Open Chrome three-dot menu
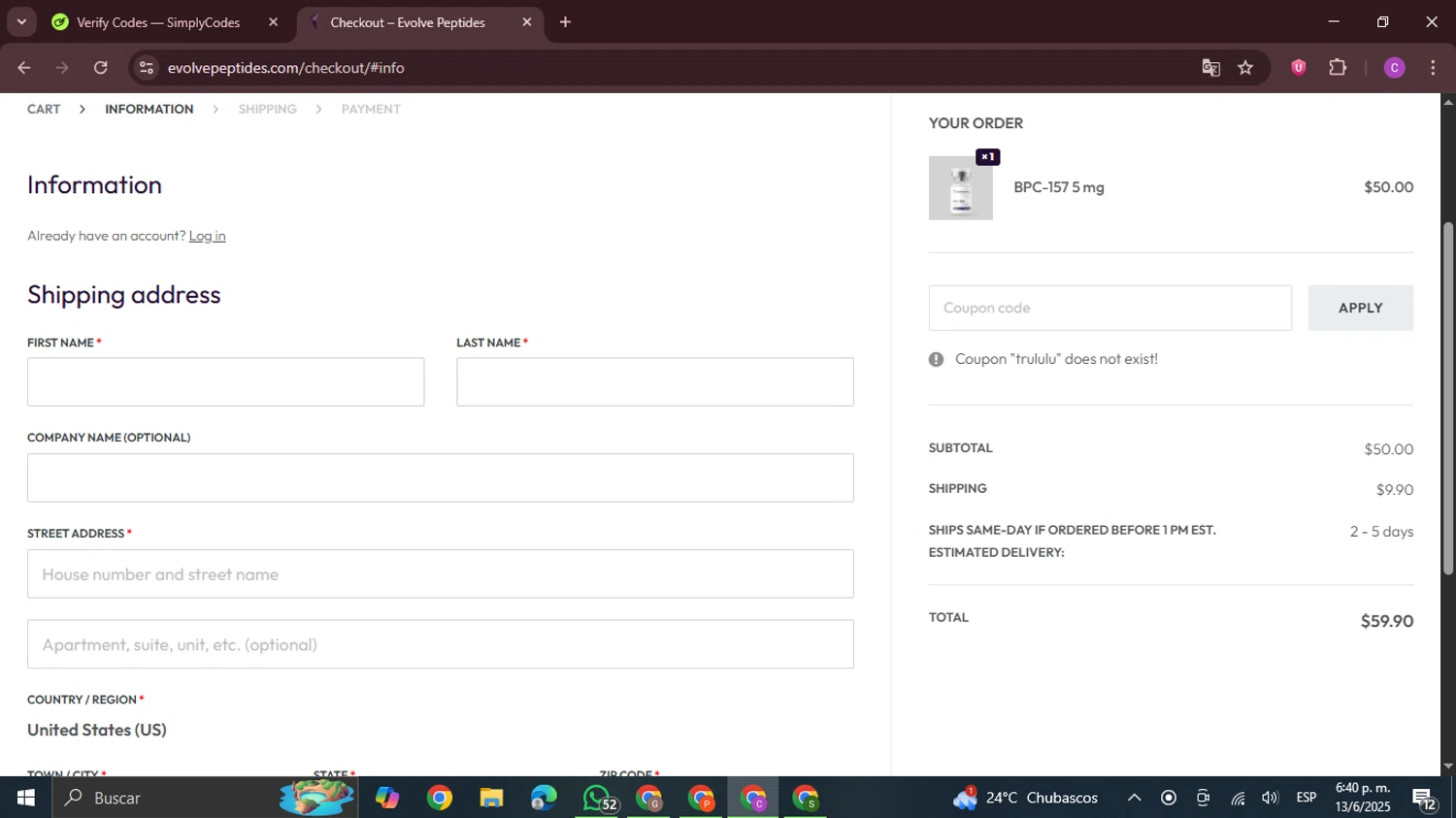The width and height of the screenshot is (1456, 818). click(1433, 68)
